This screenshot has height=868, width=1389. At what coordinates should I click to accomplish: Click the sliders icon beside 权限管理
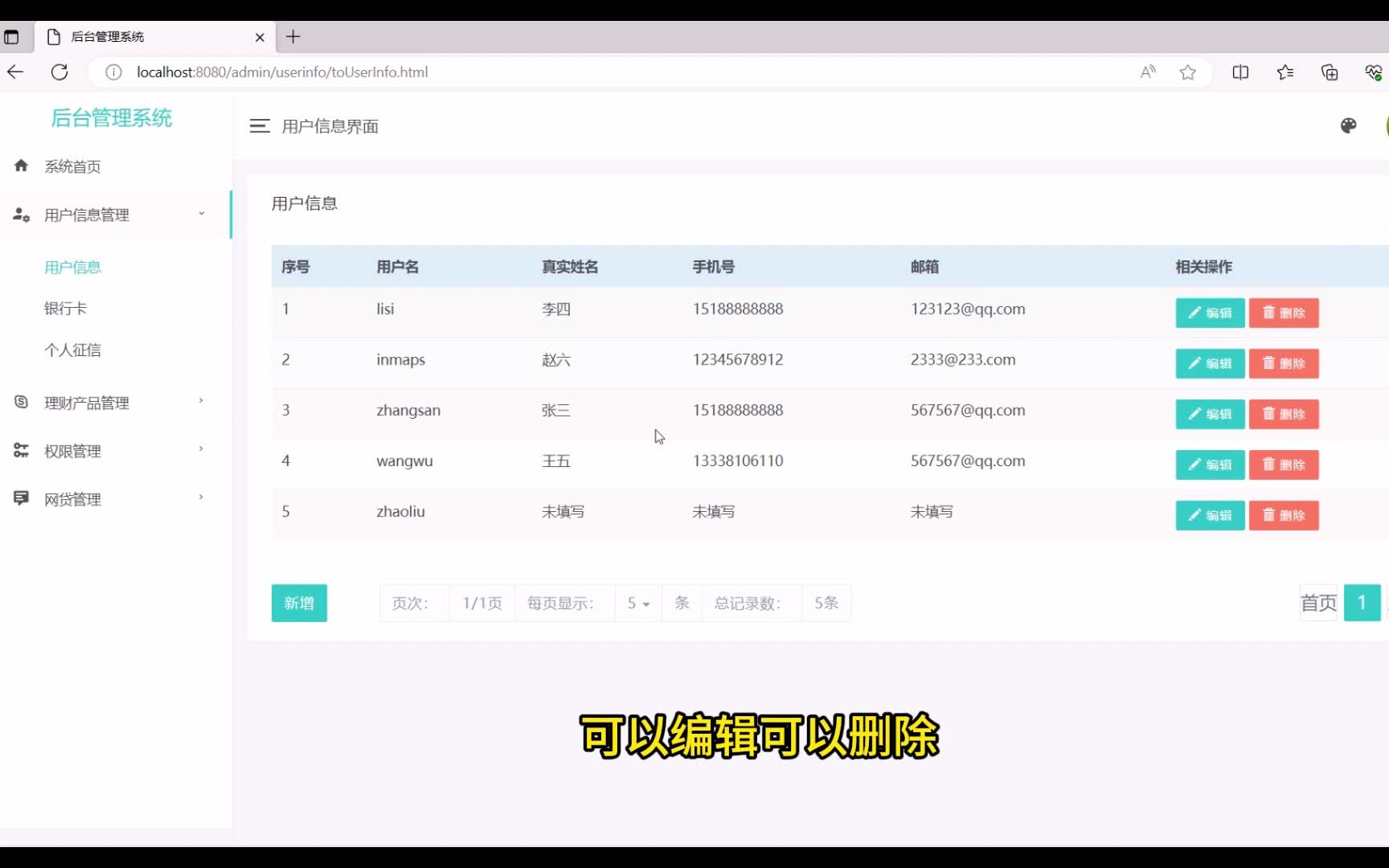pos(22,450)
